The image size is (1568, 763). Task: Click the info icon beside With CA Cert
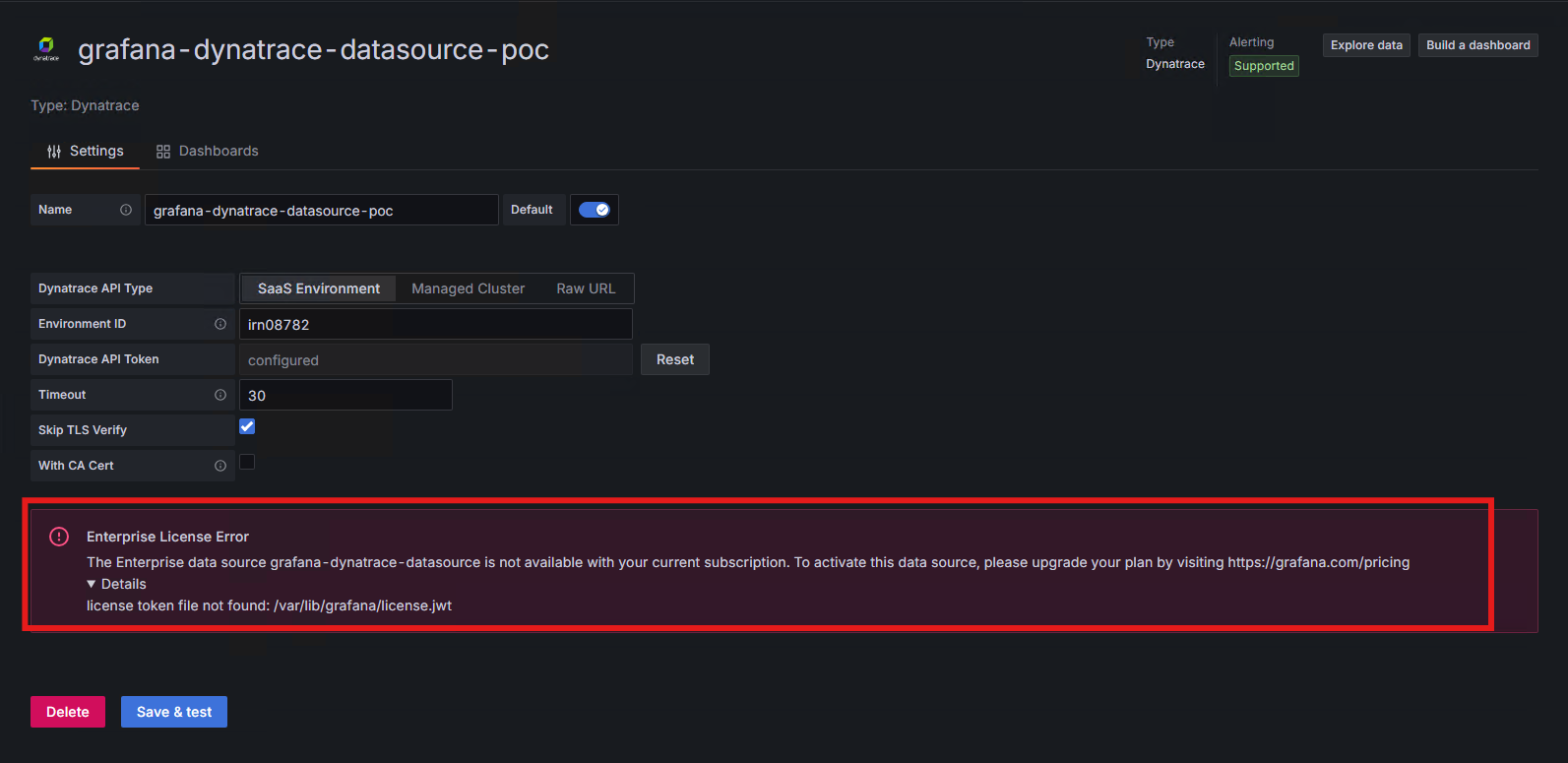tap(220, 466)
